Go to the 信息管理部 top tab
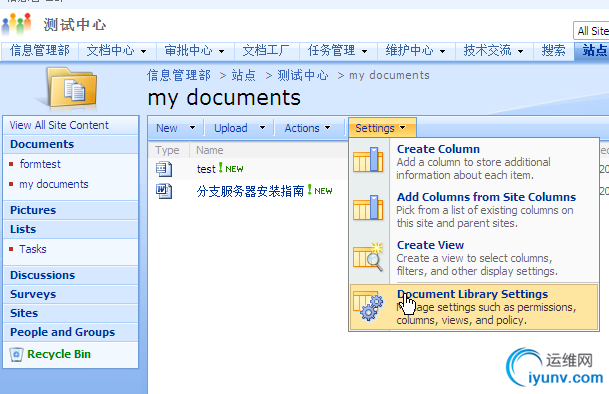 coord(40,51)
